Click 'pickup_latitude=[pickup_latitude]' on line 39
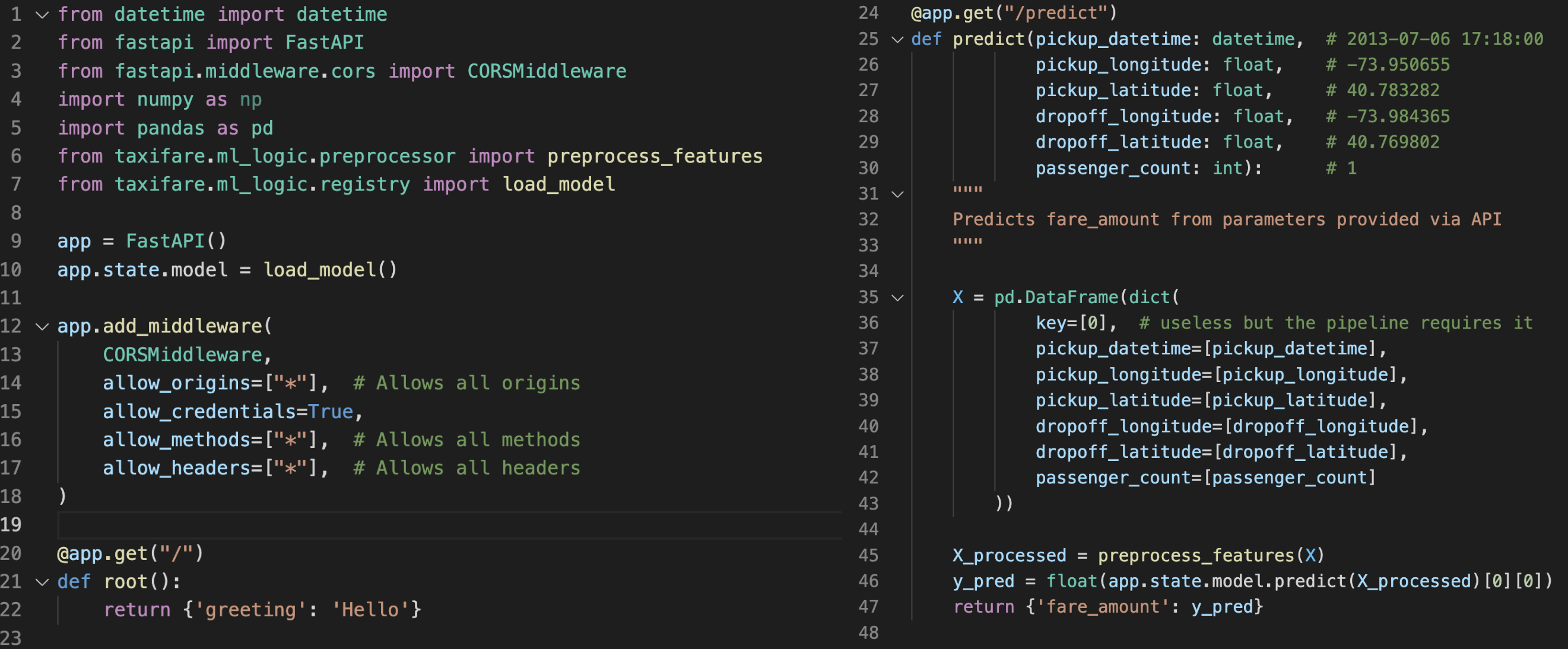This screenshot has width=1568, height=649. tap(1206, 400)
